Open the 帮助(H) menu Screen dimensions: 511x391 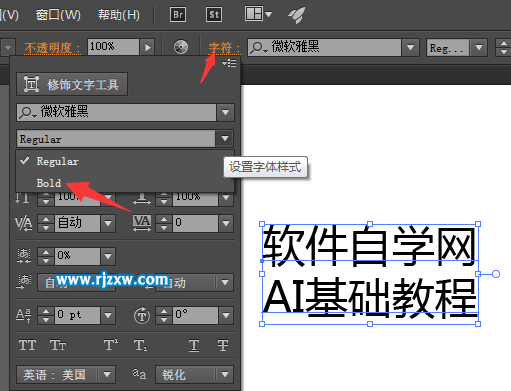119,15
